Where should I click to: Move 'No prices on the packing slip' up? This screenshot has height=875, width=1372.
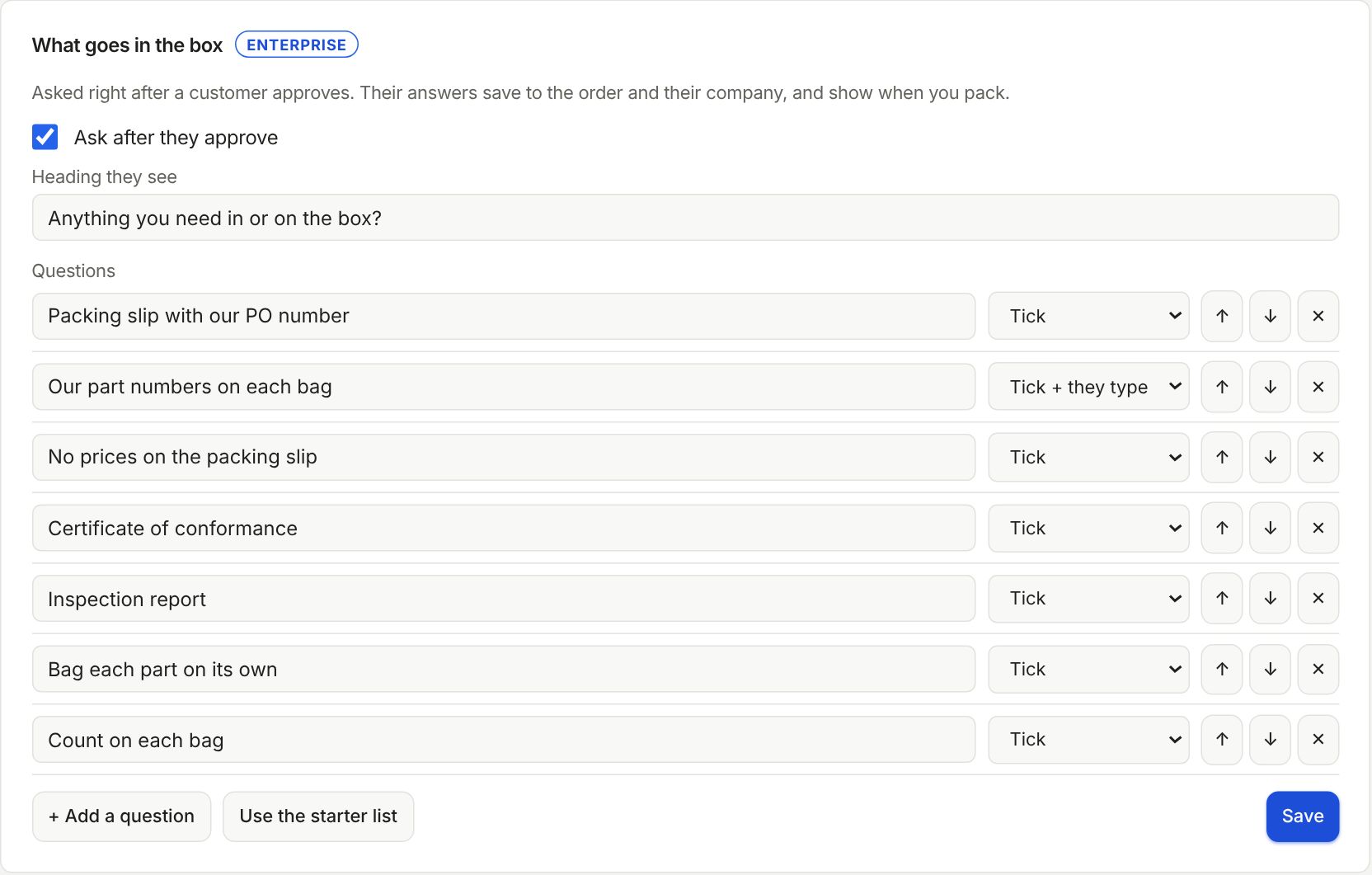(1222, 457)
